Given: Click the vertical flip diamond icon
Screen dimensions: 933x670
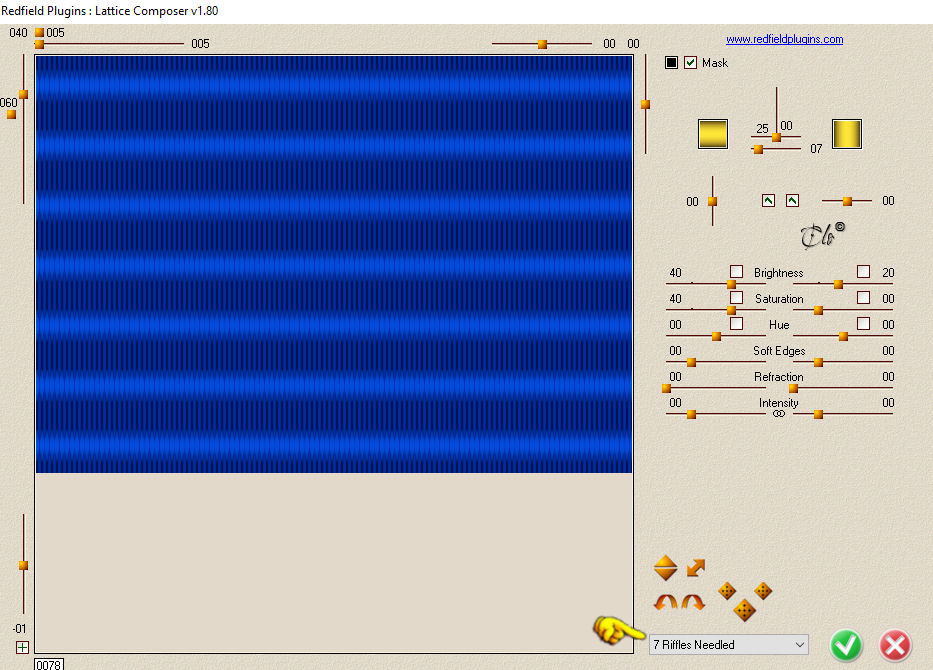Looking at the screenshot, I should [665, 568].
